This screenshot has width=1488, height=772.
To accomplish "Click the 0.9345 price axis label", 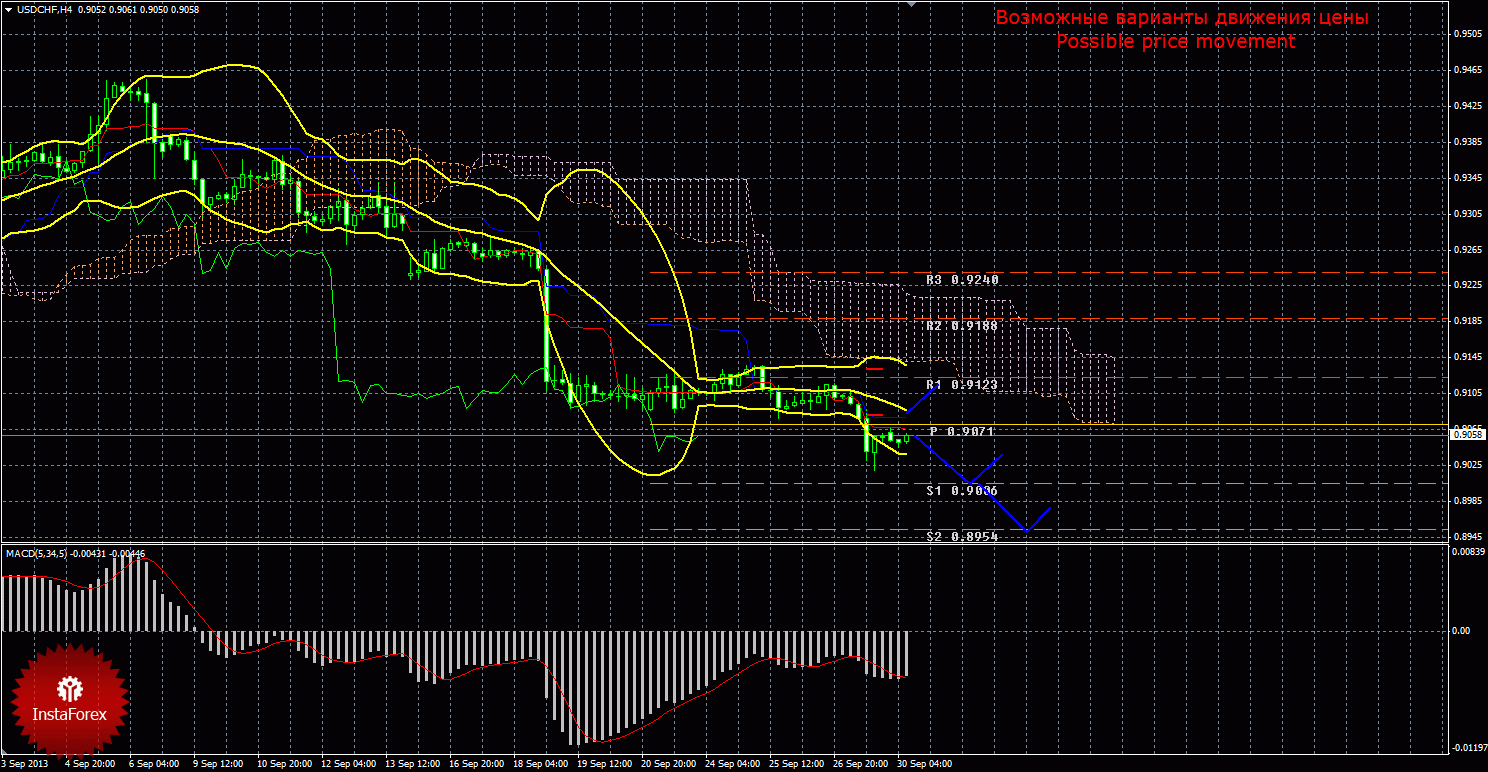I will 1468,178.
